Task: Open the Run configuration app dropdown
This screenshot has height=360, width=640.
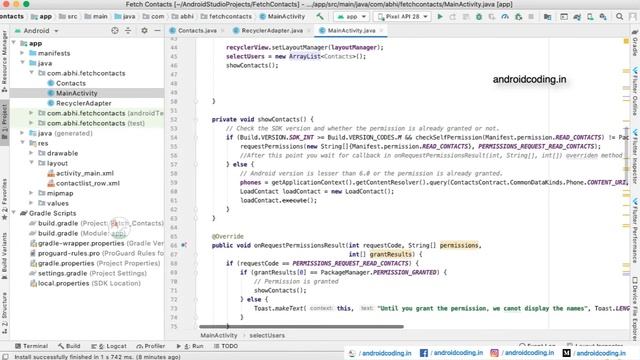Action: point(351,17)
